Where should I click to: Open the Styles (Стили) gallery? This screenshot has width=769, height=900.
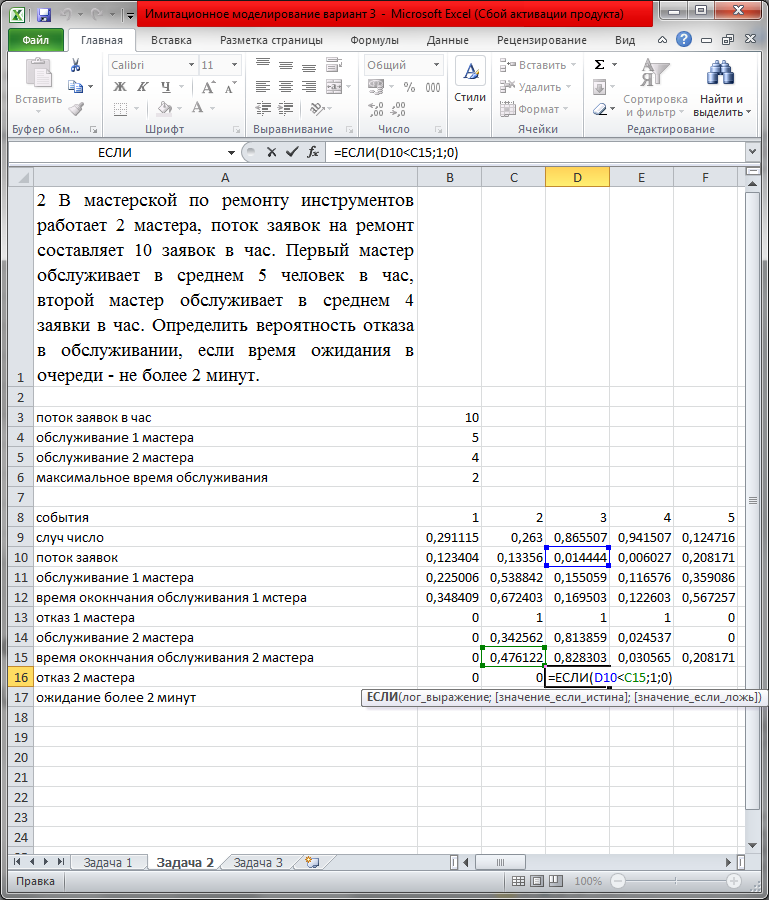click(470, 84)
